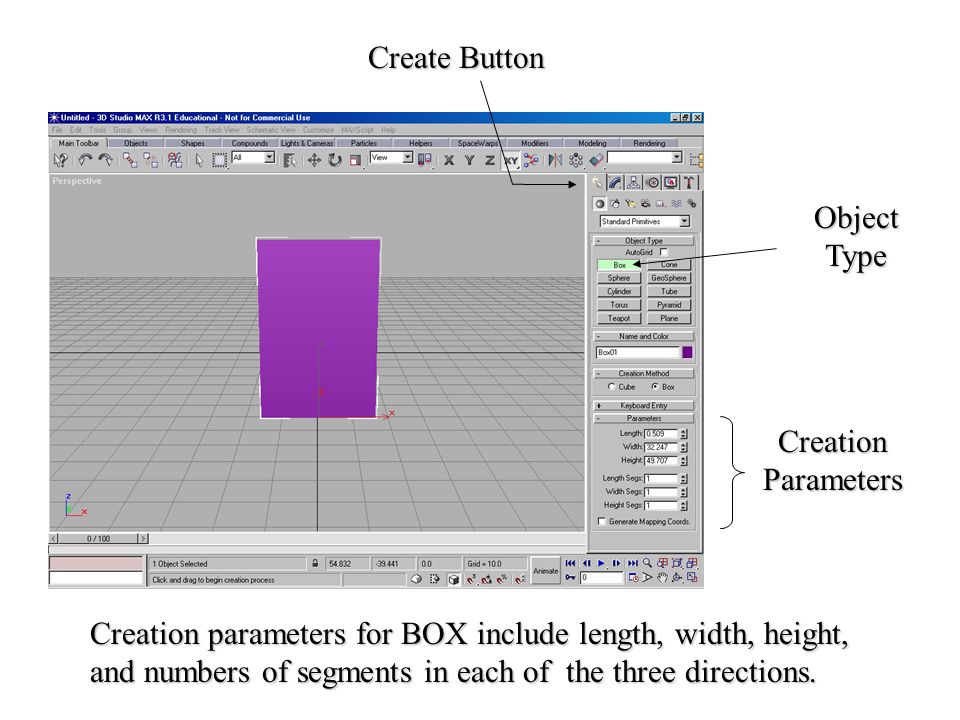Switch to the Shapes toolbar tab
Image resolution: width=960 pixels, height=720 pixels.
(x=192, y=143)
